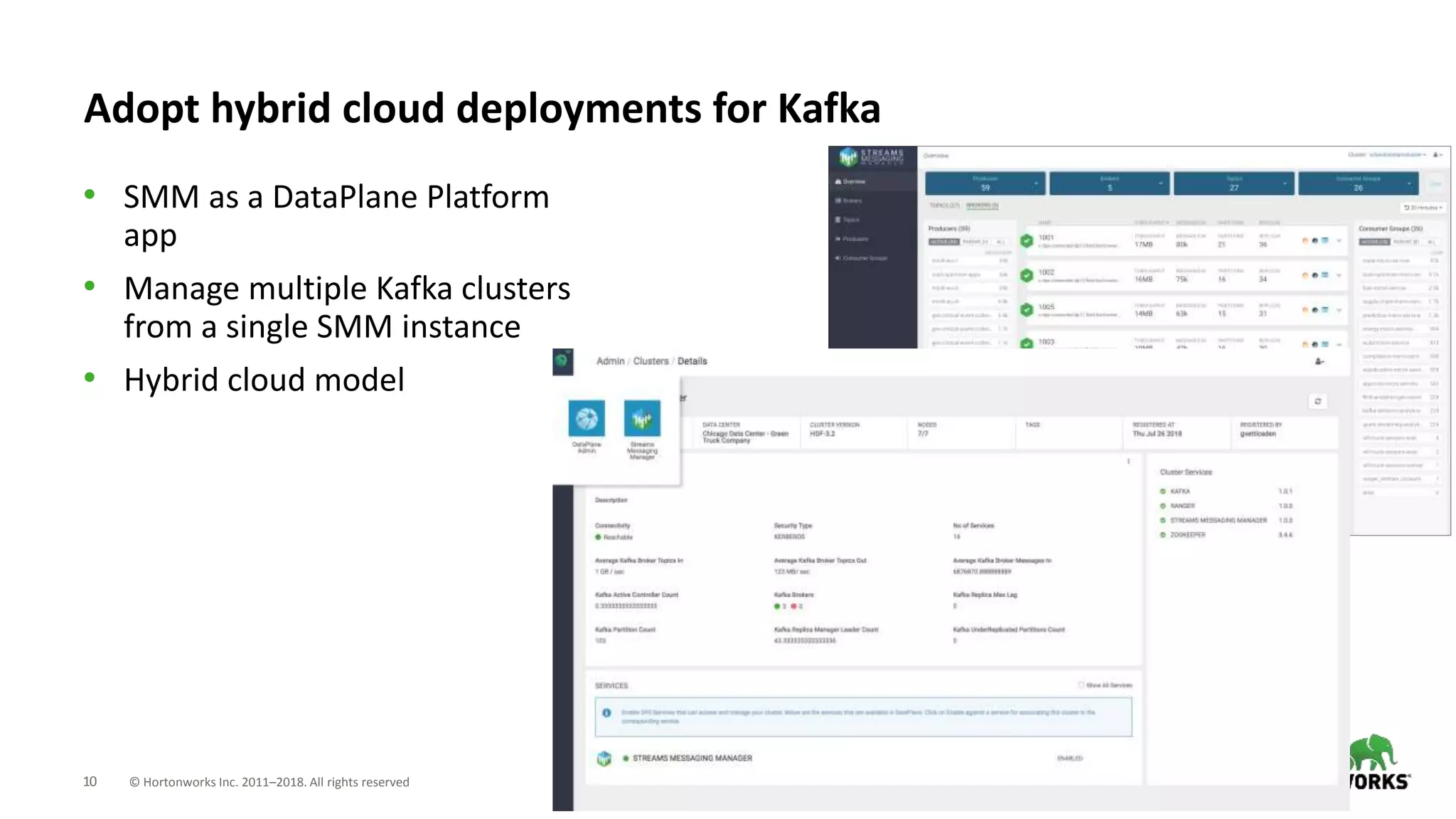Expand broker 1001 row chevron
1456x819 pixels.
pos(1338,241)
